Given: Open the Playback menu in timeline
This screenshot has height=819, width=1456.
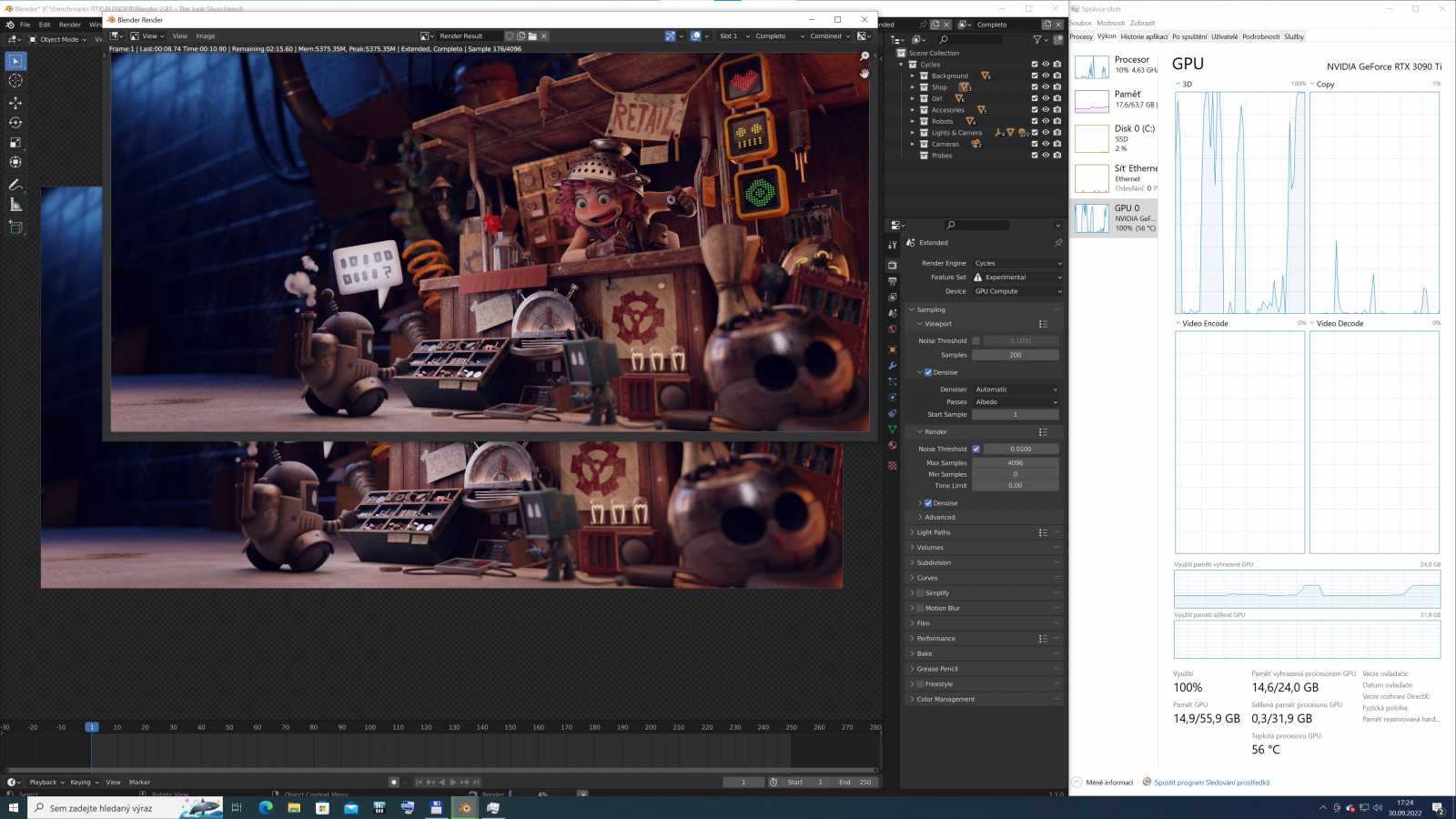Looking at the screenshot, I should [45, 783].
